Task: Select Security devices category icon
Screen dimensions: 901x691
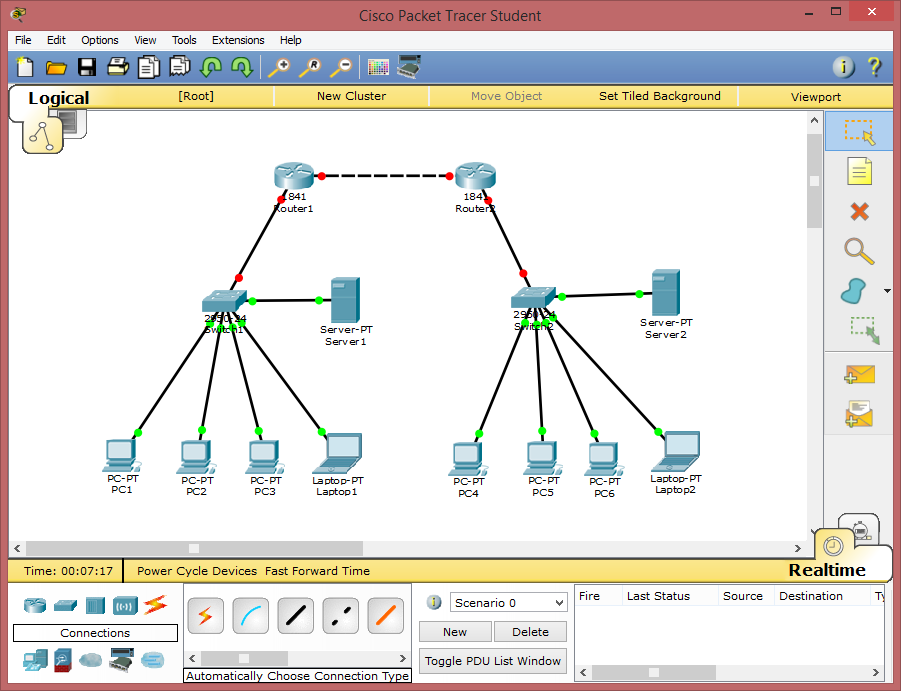Action: point(63,661)
